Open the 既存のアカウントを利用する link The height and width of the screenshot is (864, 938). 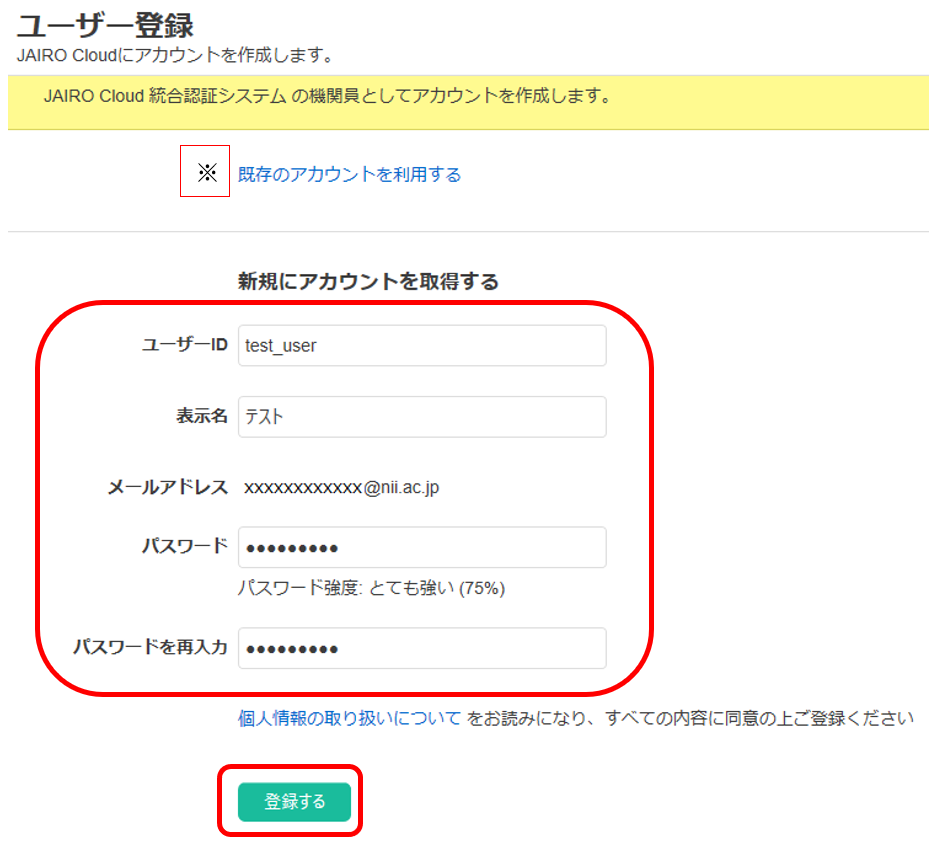pos(349,175)
